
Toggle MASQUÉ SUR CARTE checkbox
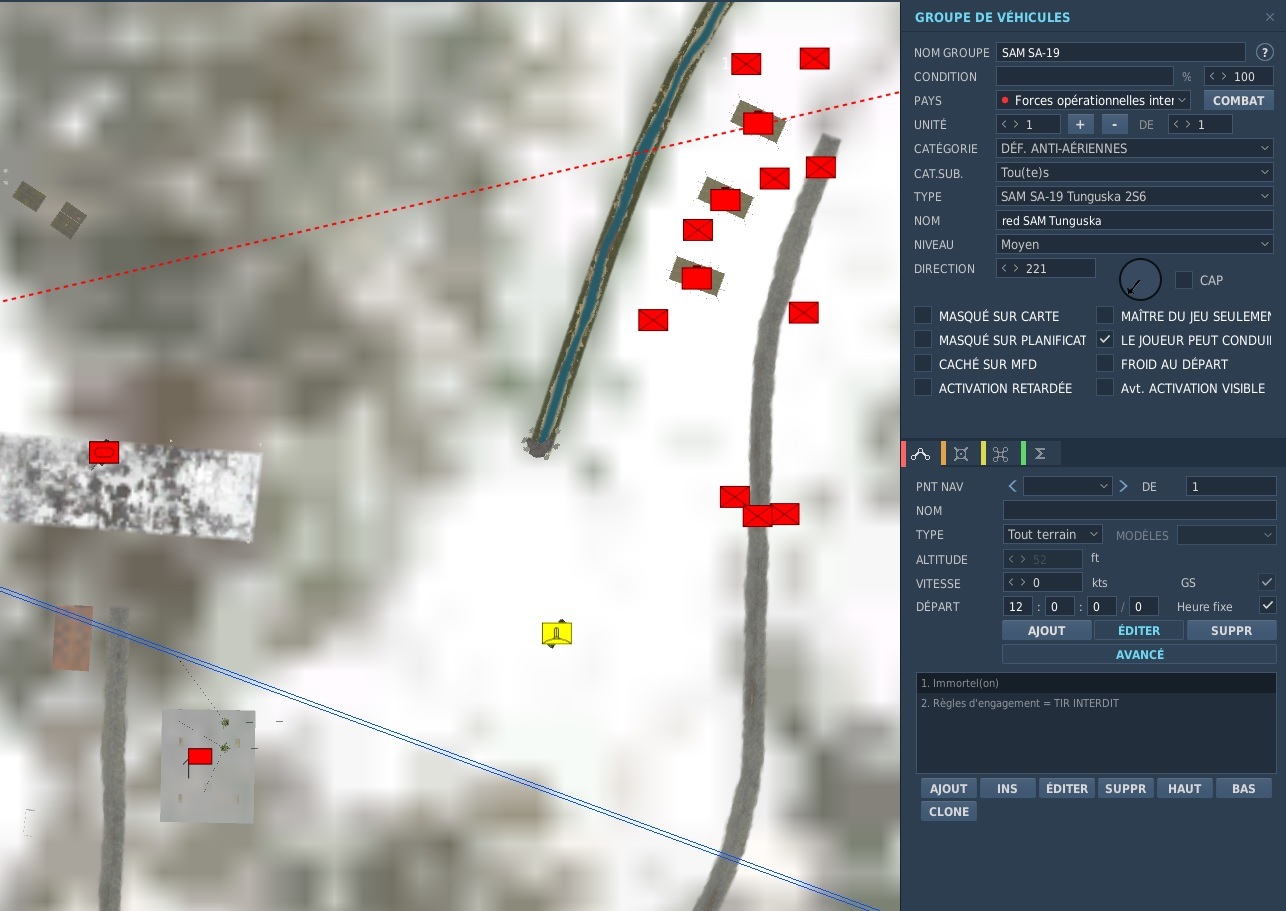923,316
